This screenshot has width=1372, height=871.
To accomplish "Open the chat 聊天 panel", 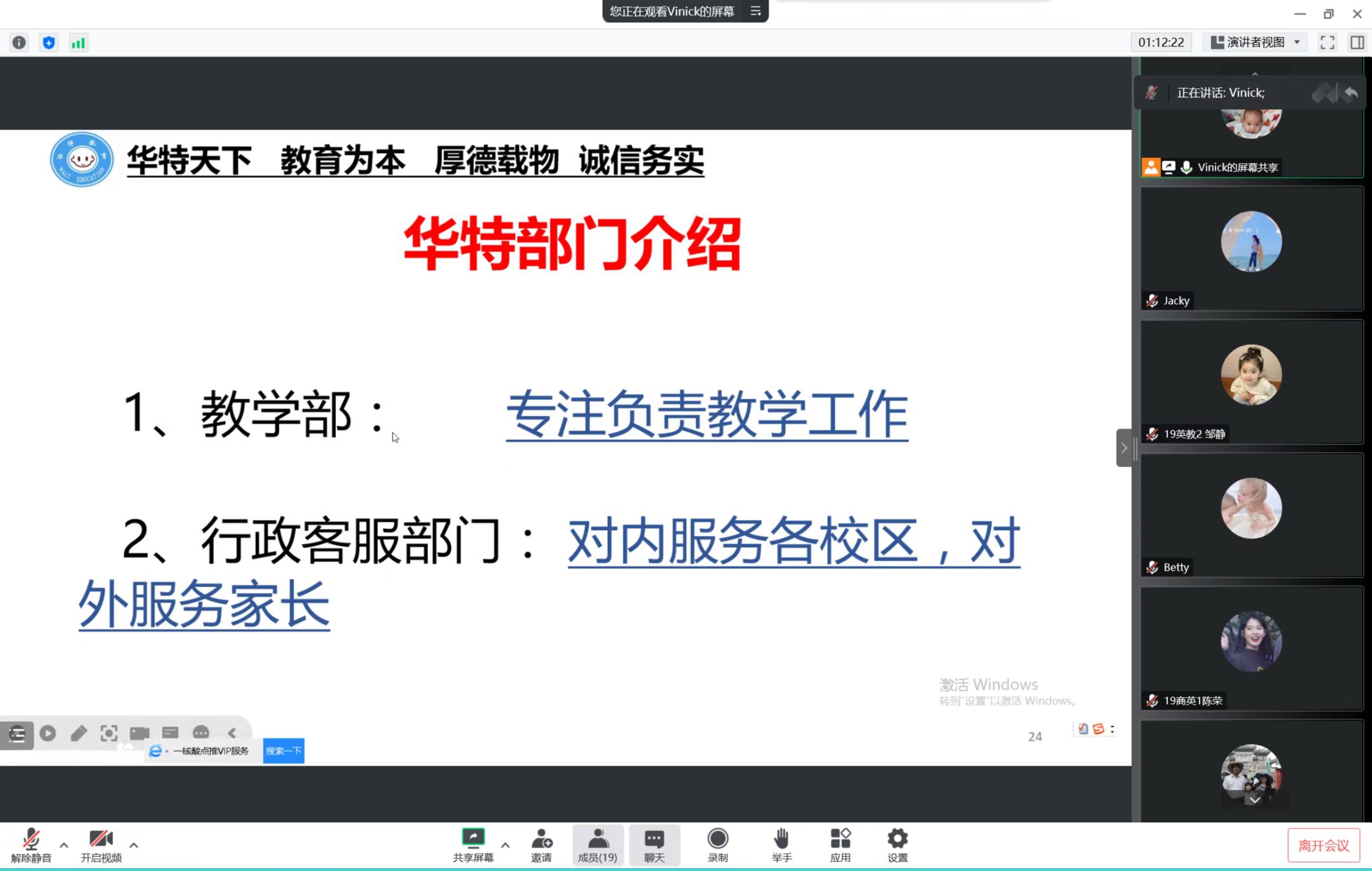I will [654, 845].
